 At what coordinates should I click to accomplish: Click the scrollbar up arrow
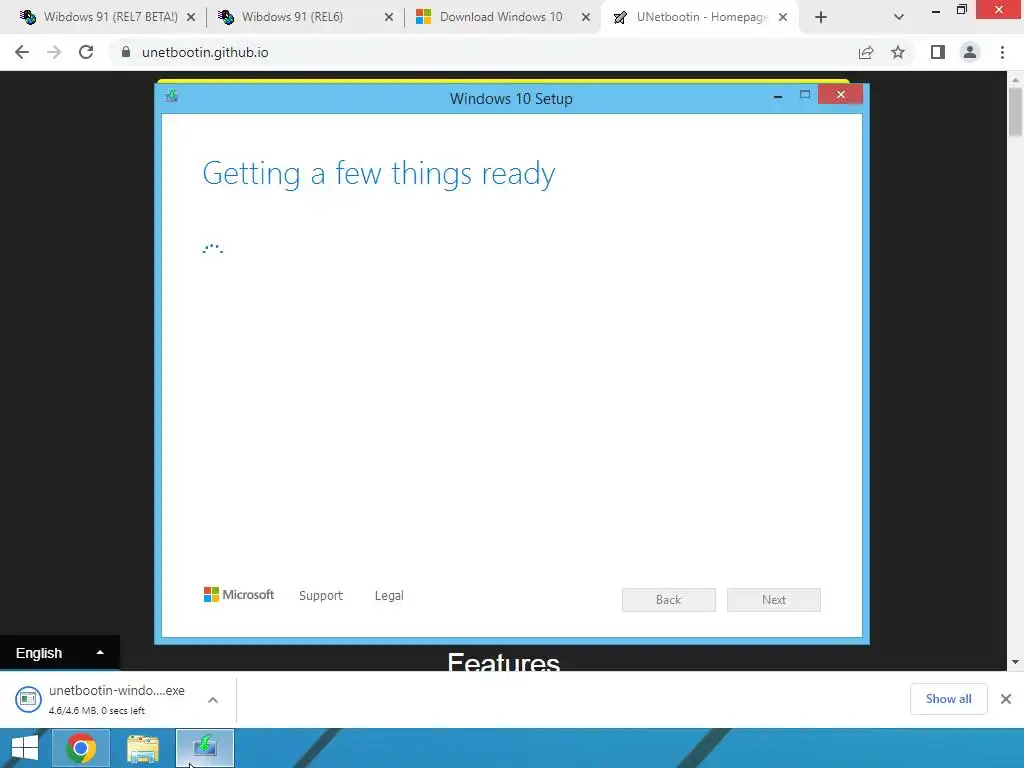[x=1015, y=79]
